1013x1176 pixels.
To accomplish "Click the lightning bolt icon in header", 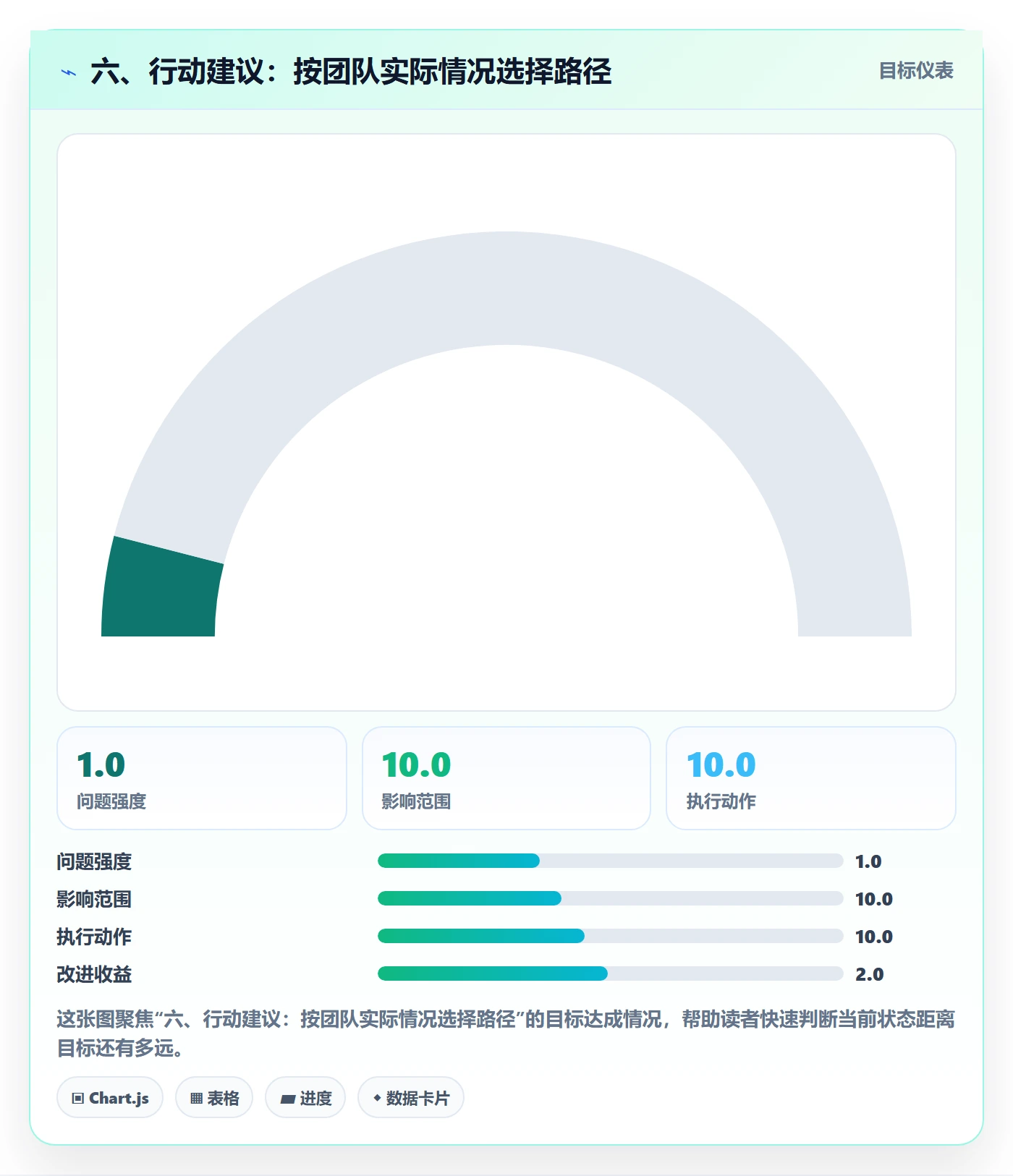I will pos(69,72).
